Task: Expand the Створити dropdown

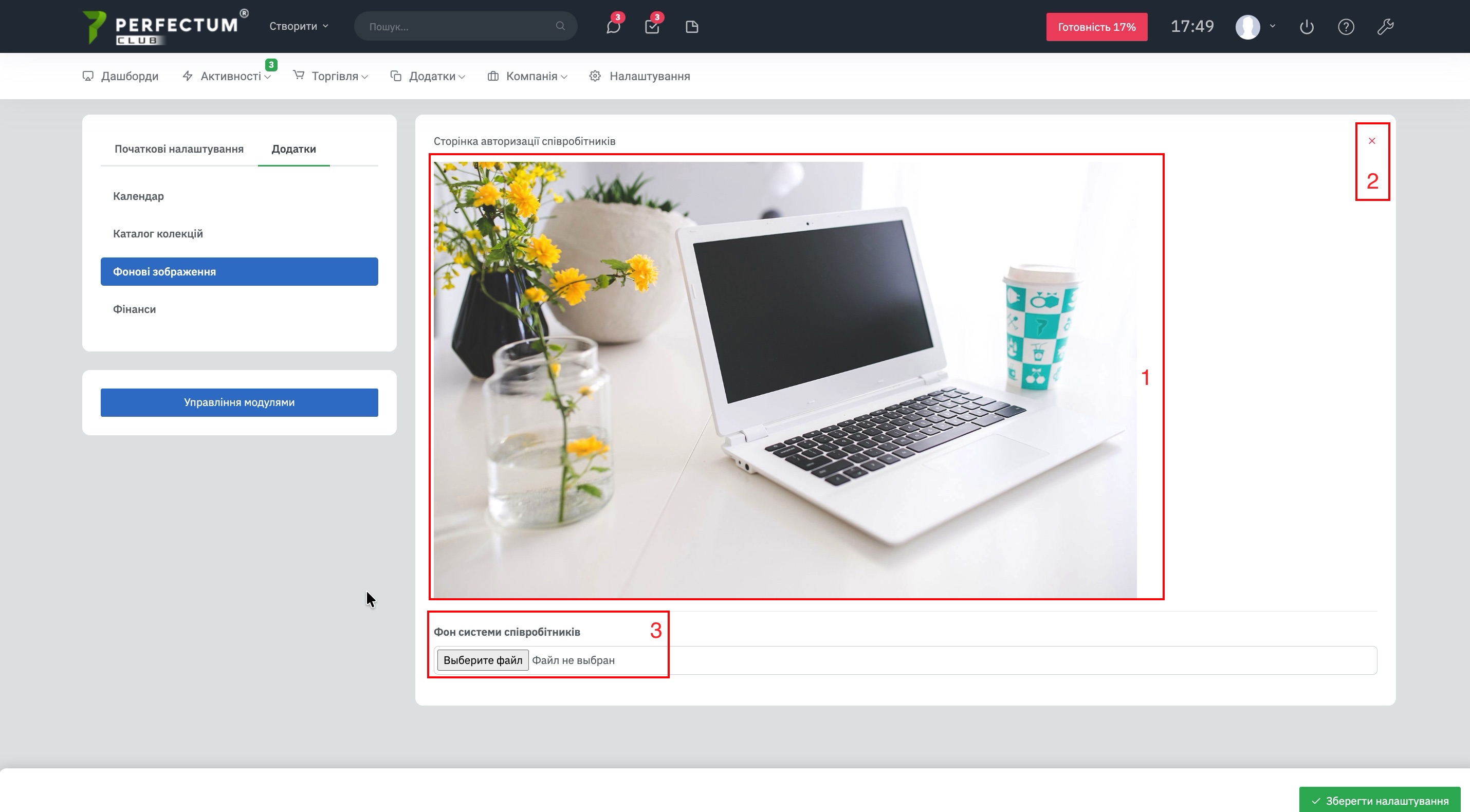Action: 299,26
